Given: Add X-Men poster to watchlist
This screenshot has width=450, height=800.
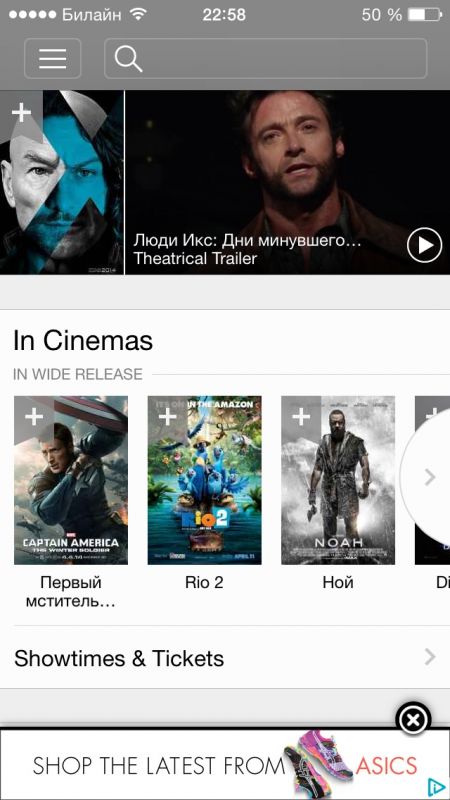Looking at the screenshot, I should pos(21,112).
